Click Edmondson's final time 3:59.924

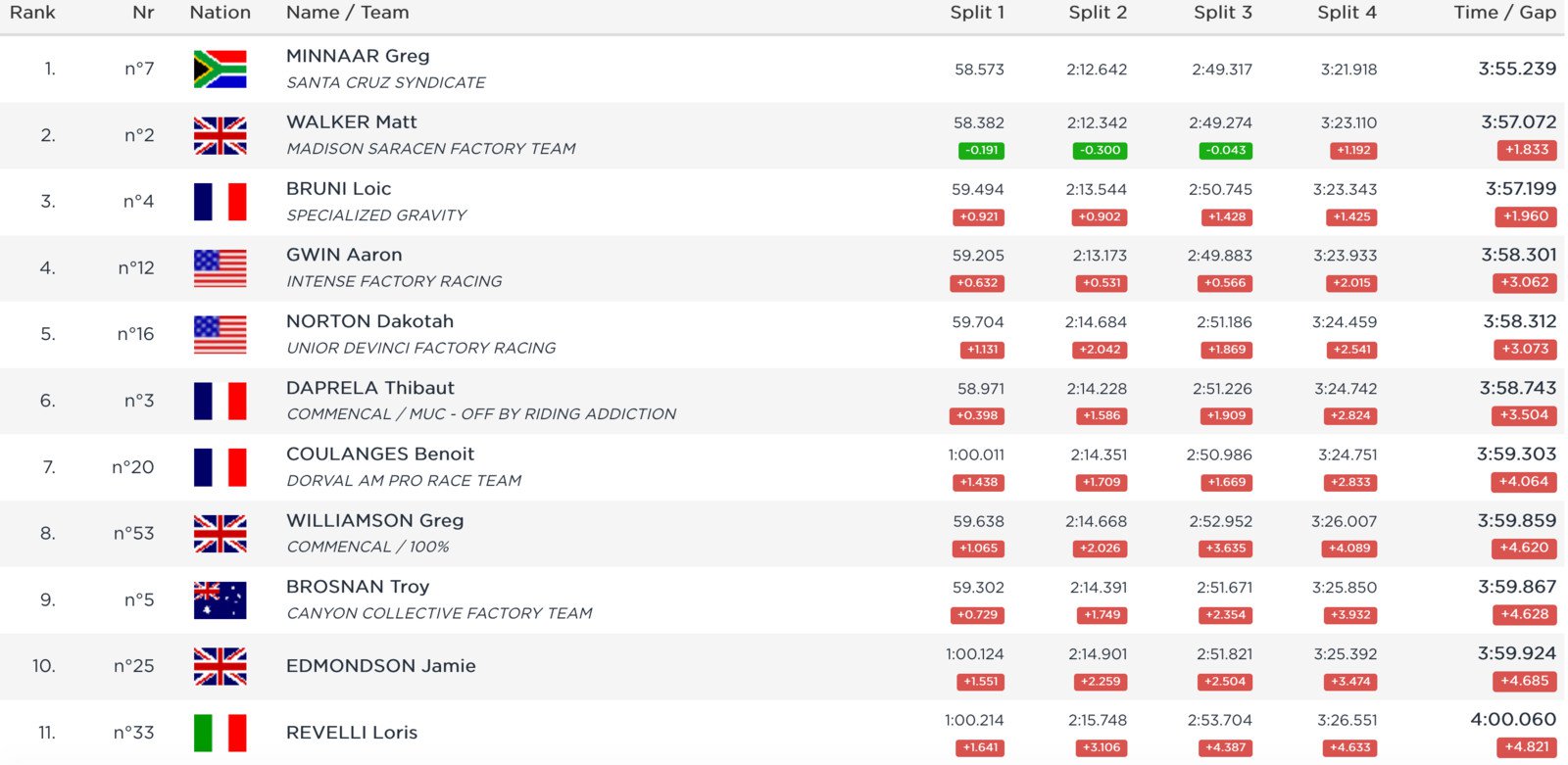1517,653
